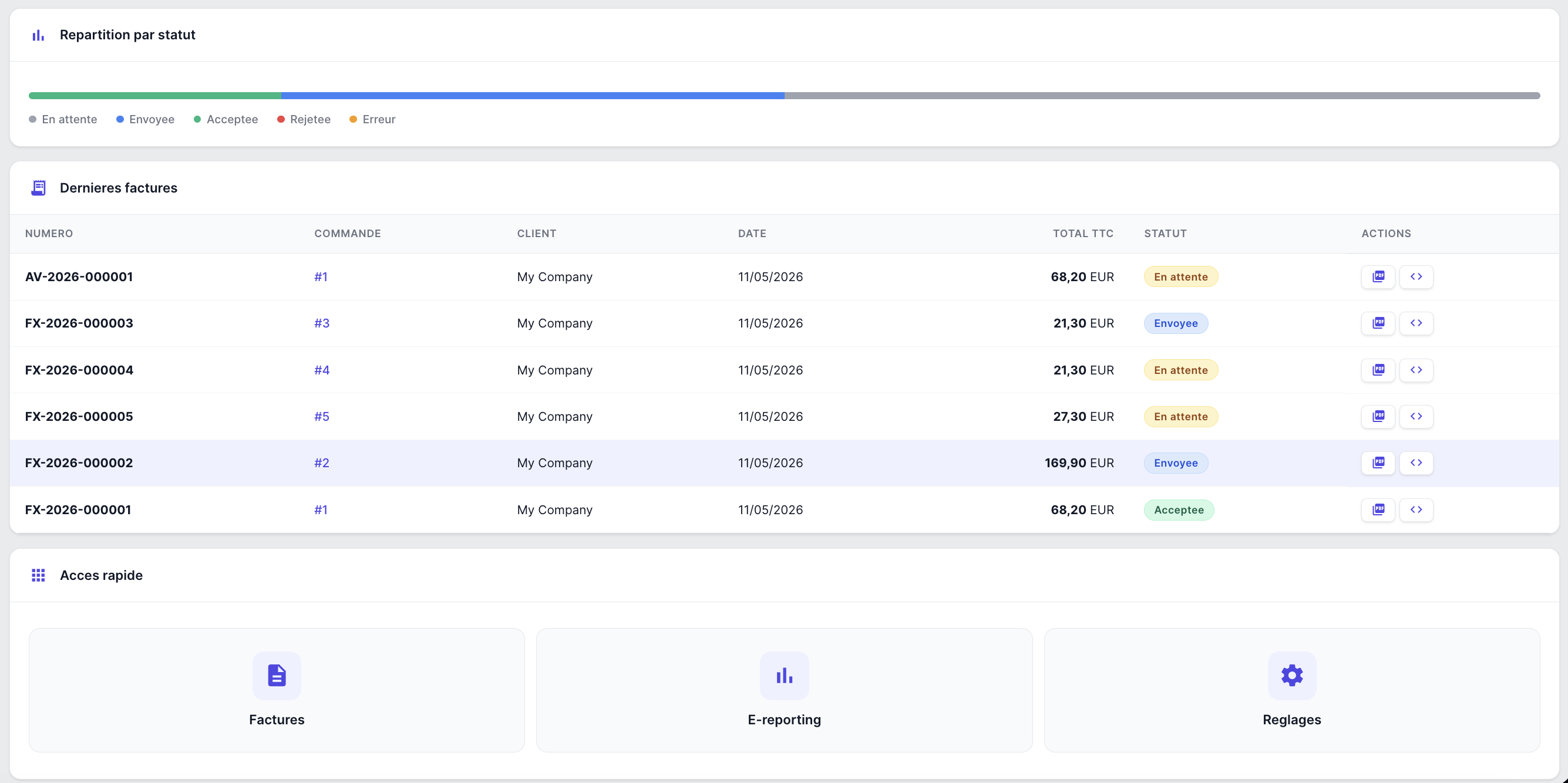Select invoice number FX-2026-000001
The image size is (1568, 783).
pos(78,510)
